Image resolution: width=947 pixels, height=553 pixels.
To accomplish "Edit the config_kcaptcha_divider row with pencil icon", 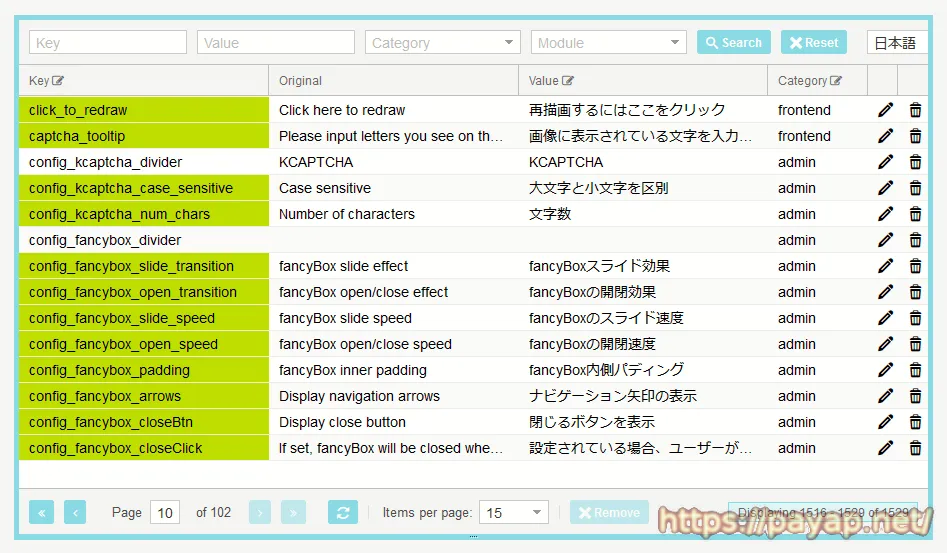I will (x=885, y=162).
